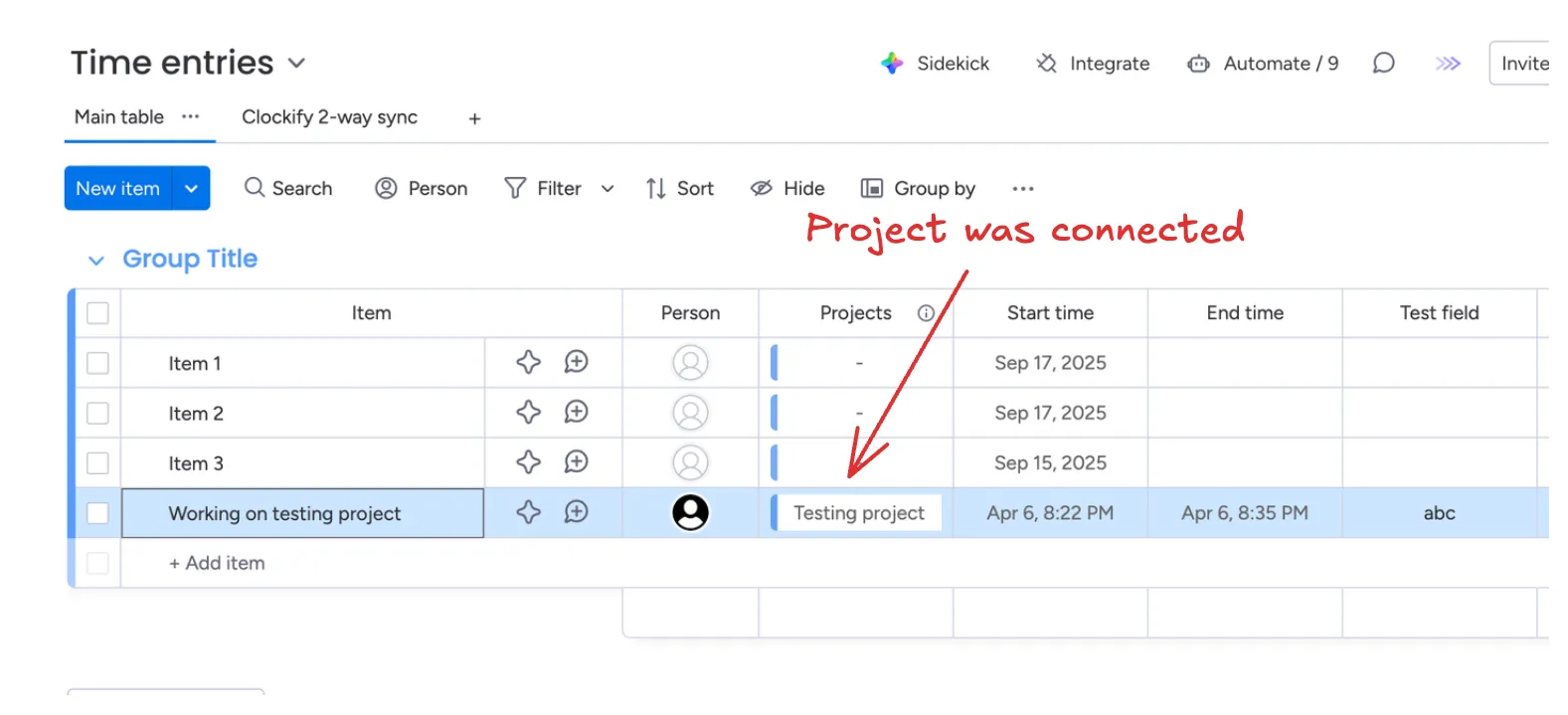Screen dimensions: 1568x715
Task: Click the Invite button
Action: pos(1523,64)
